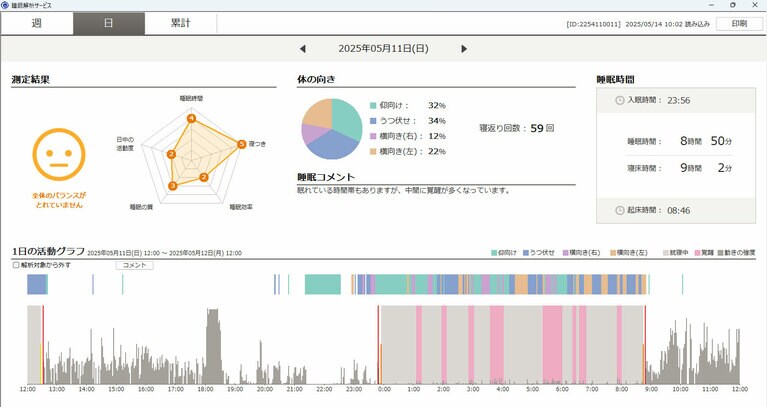Click the radar chart 寝つき score 5 marker
Screen dimensions: 767x407
click(241, 145)
